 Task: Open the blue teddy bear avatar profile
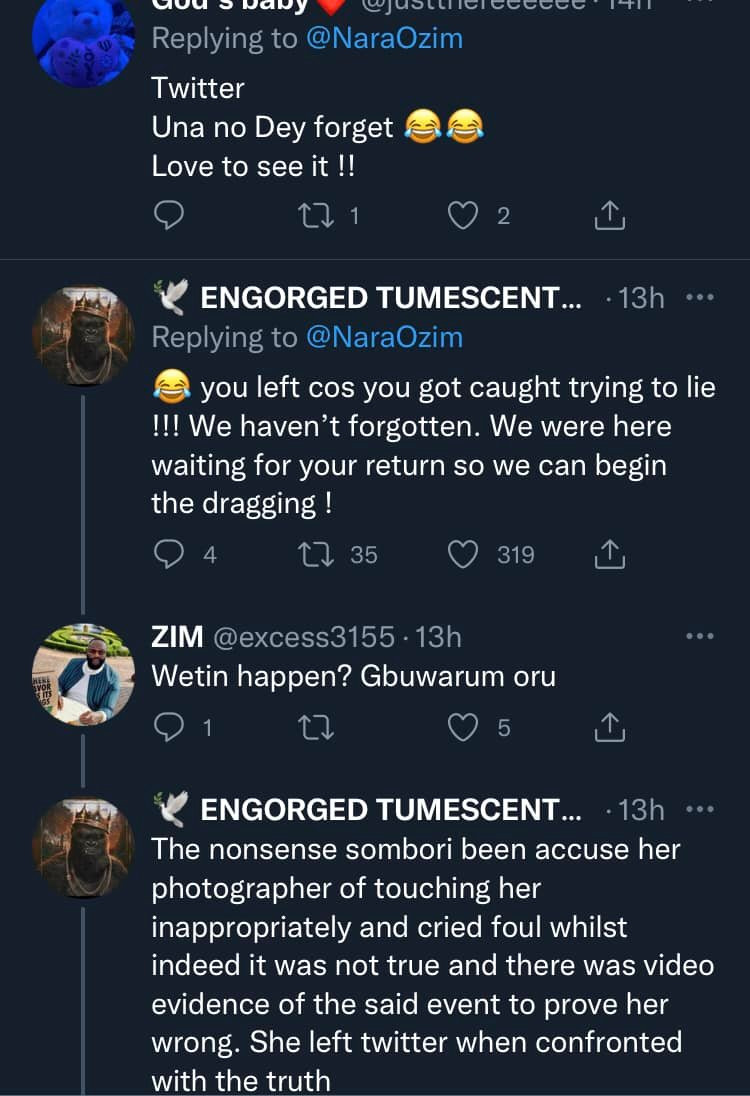(83, 40)
